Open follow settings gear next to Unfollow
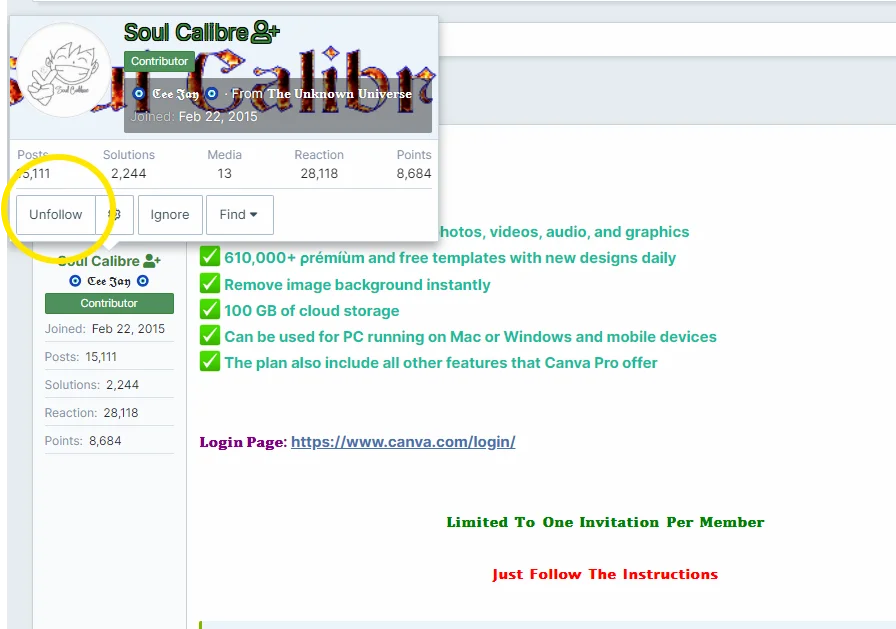Image resolution: width=896 pixels, height=629 pixels. [x=115, y=215]
